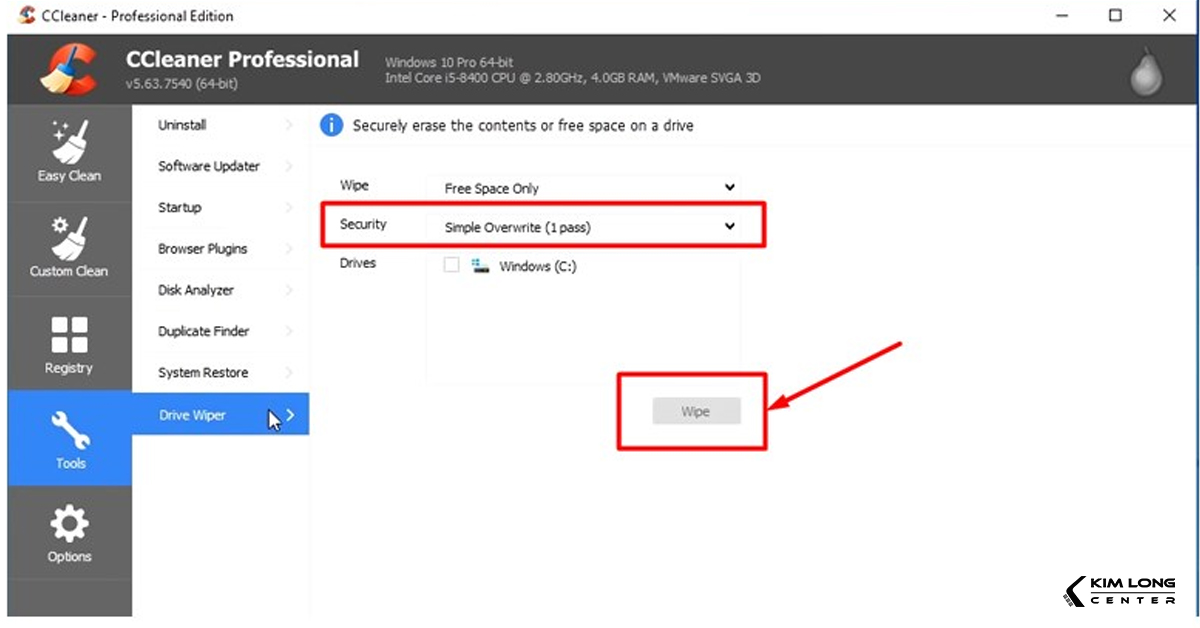The width and height of the screenshot is (1200, 628).
Task: Open the Security overwrite dropdown
Action: [x=589, y=227]
